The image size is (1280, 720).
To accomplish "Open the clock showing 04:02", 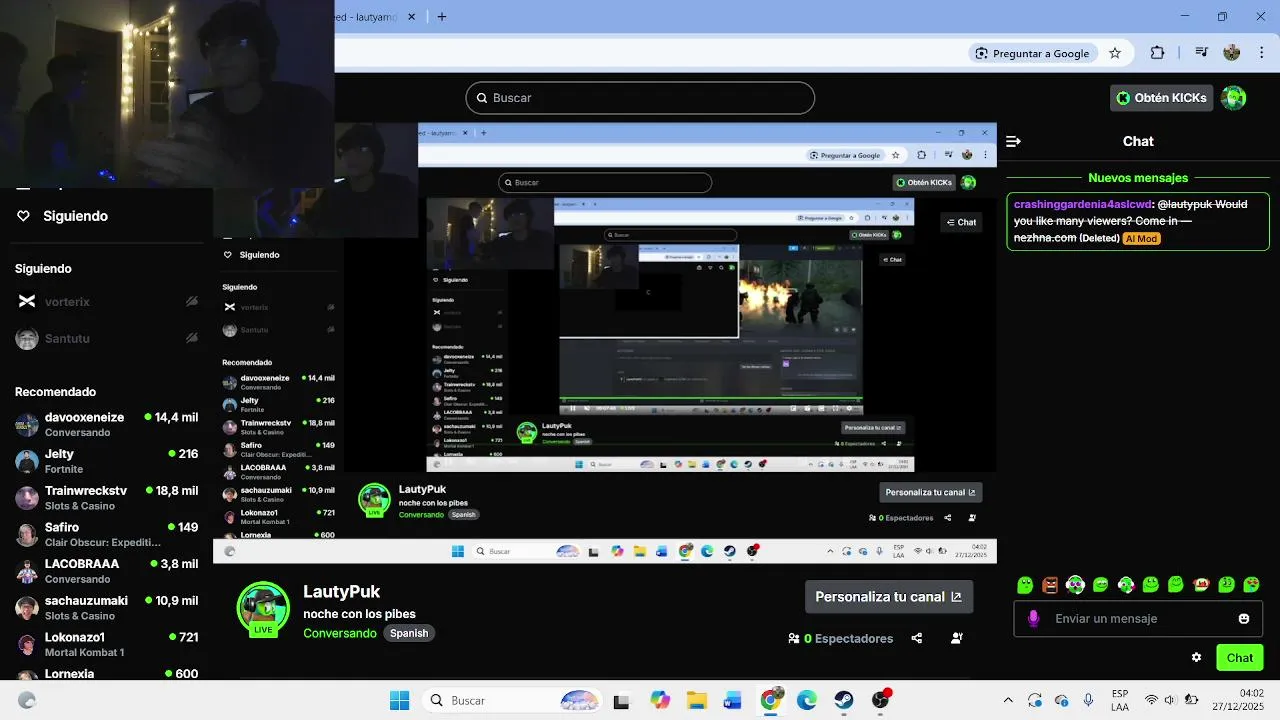I will 1238,701.
